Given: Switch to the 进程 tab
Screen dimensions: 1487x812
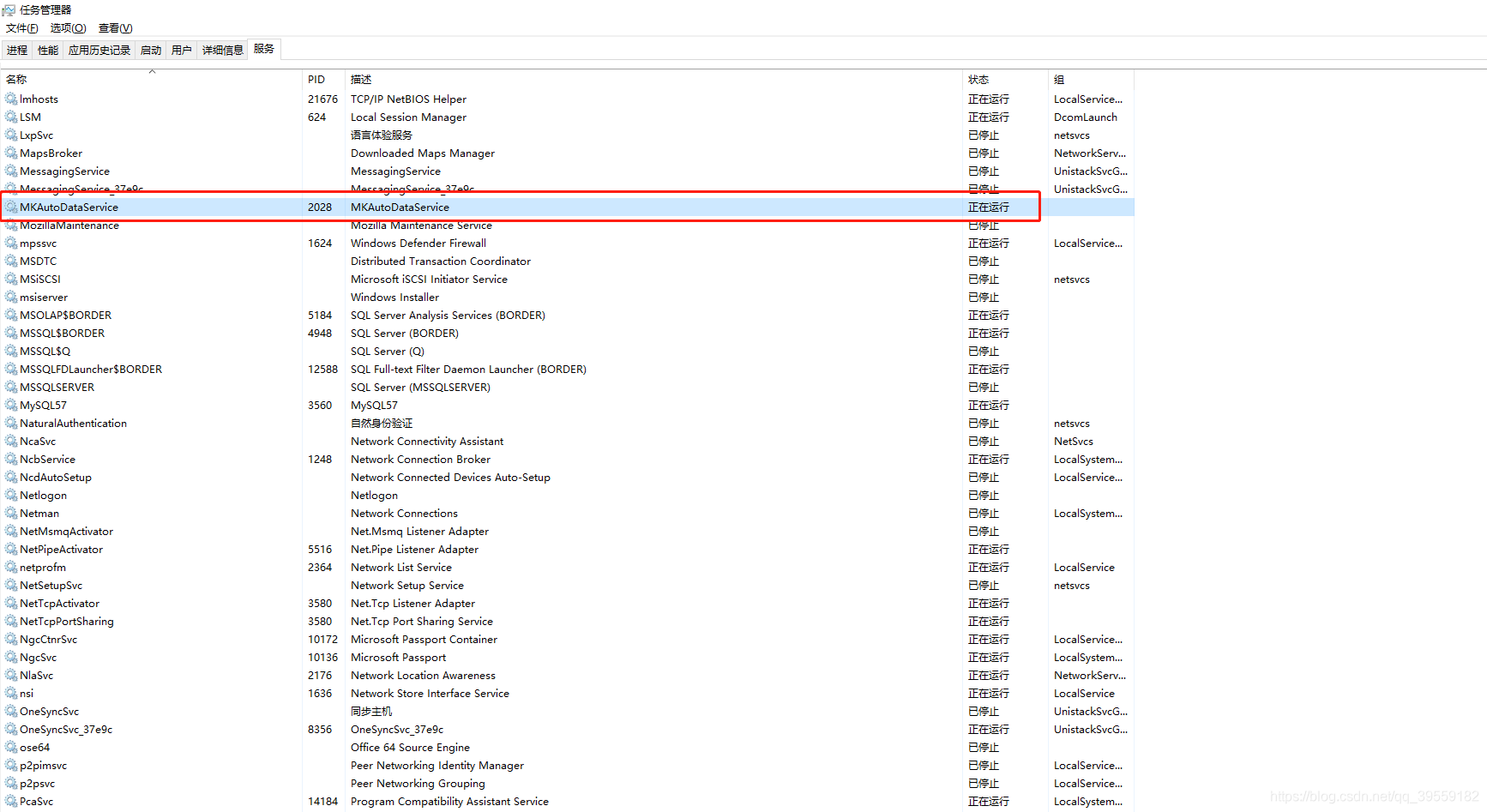Looking at the screenshot, I should click(x=17, y=51).
